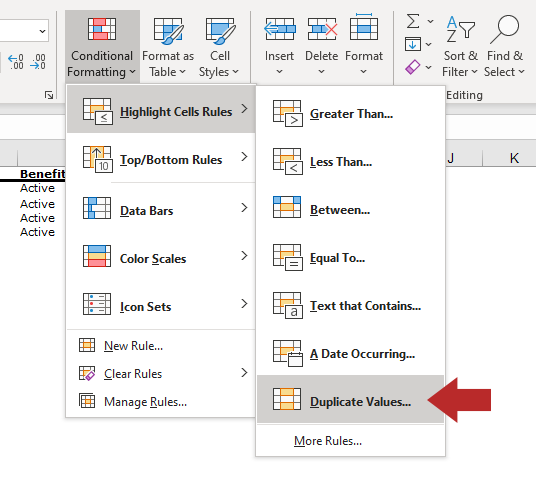This screenshot has height=481, width=536.
Task: Expand the Format cells dropdown
Action: (364, 45)
